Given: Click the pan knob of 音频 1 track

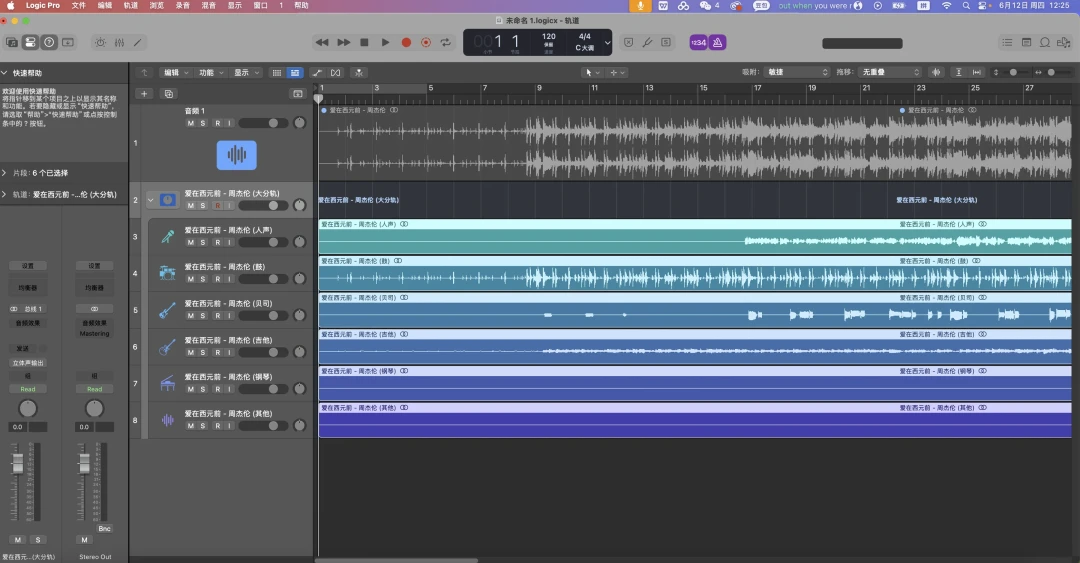Looking at the screenshot, I should click(x=300, y=123).
